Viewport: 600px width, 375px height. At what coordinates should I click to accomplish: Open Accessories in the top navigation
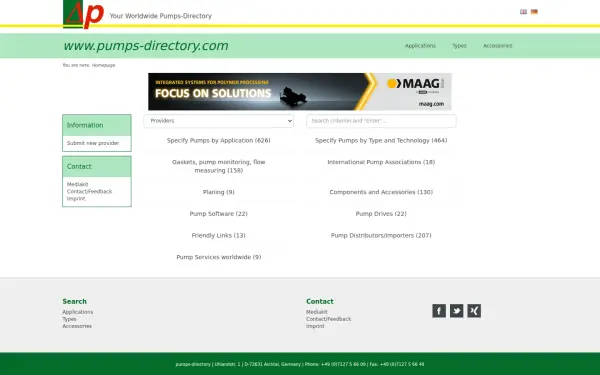(497, 46)
